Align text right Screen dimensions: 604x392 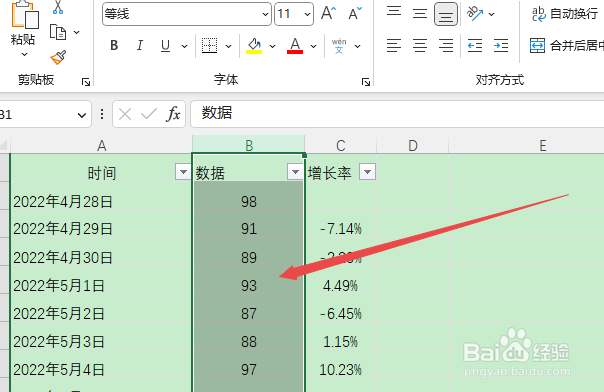click(446, 45)
